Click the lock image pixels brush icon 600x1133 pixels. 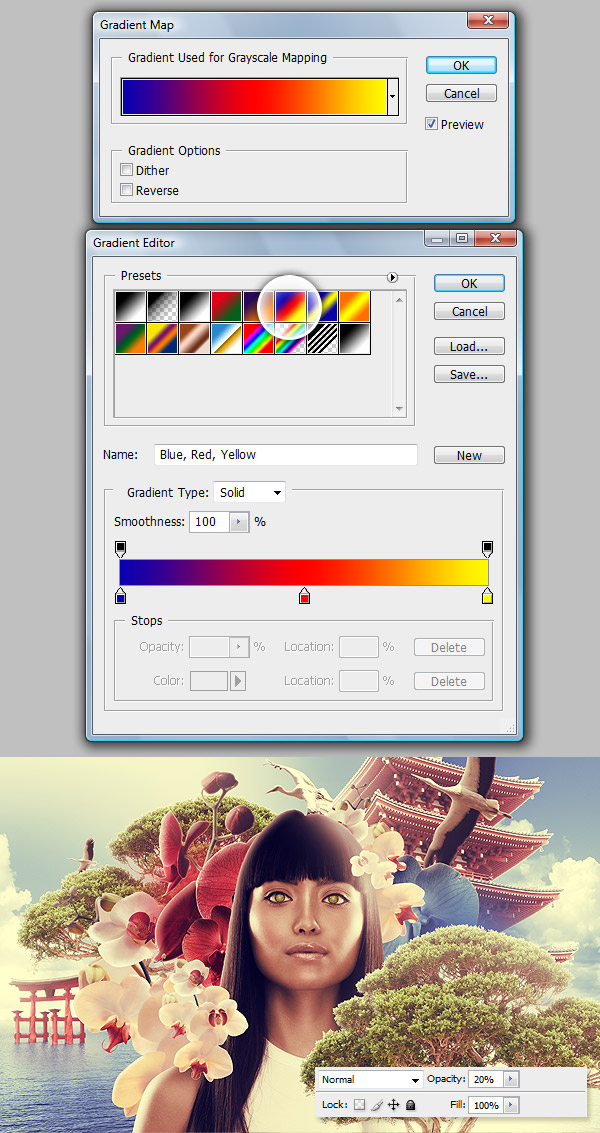click(377, 1105)
